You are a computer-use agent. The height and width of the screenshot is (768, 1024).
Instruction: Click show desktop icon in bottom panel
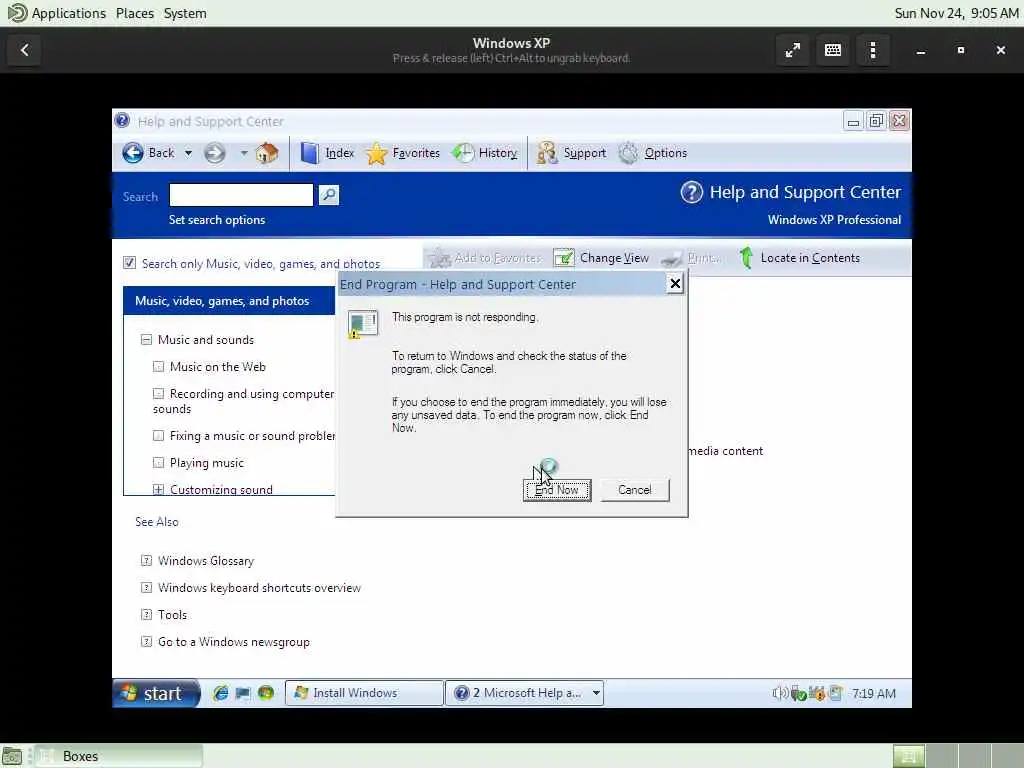pyautogui.click(x=12, y=756)
